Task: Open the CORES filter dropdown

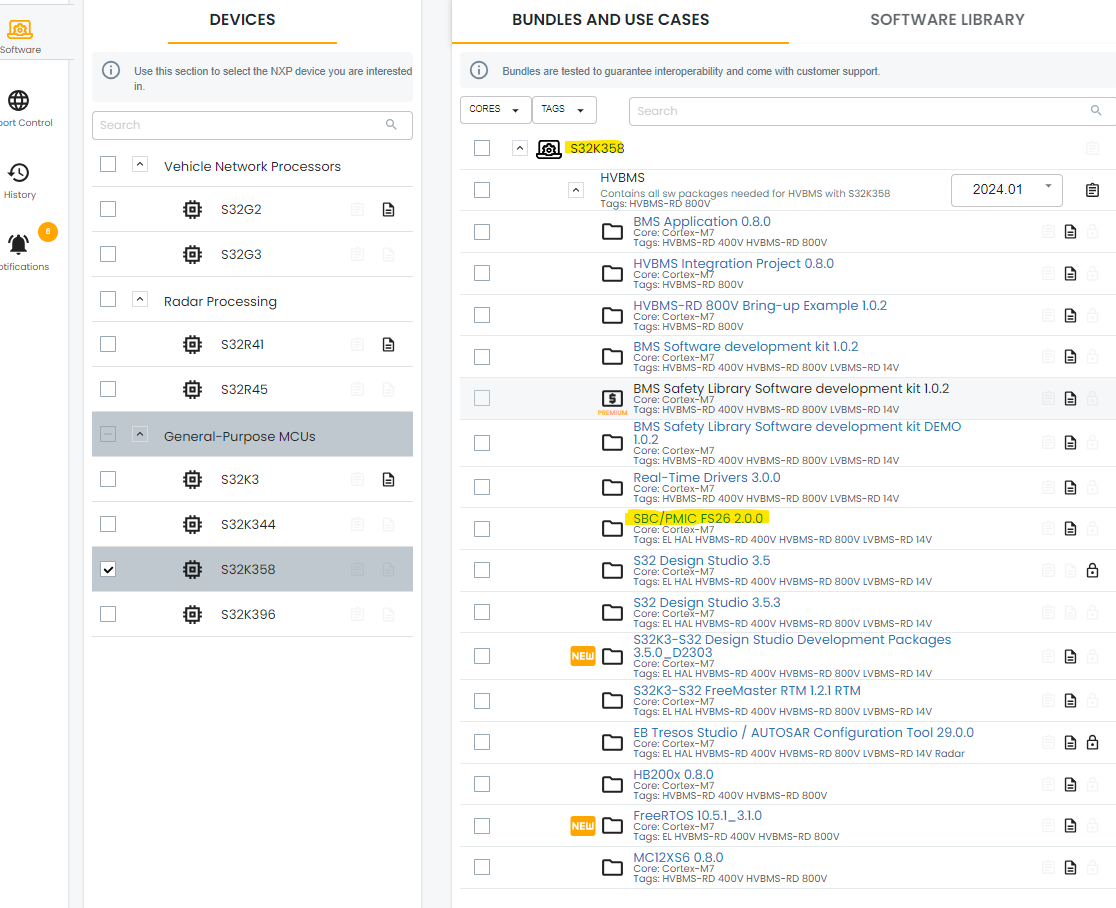Action: pyautogui.click(x=495, y=109)
